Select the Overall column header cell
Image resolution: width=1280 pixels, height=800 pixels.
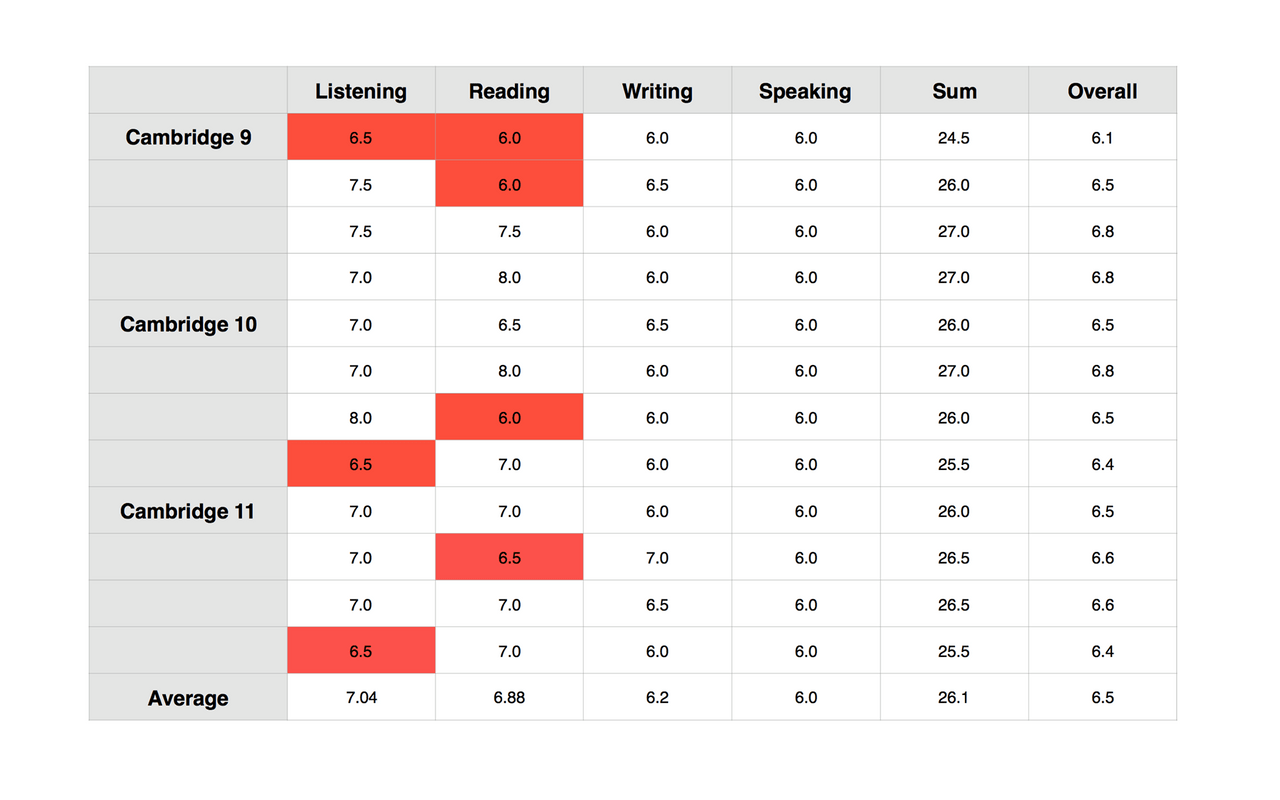(x=1102, y=91)
